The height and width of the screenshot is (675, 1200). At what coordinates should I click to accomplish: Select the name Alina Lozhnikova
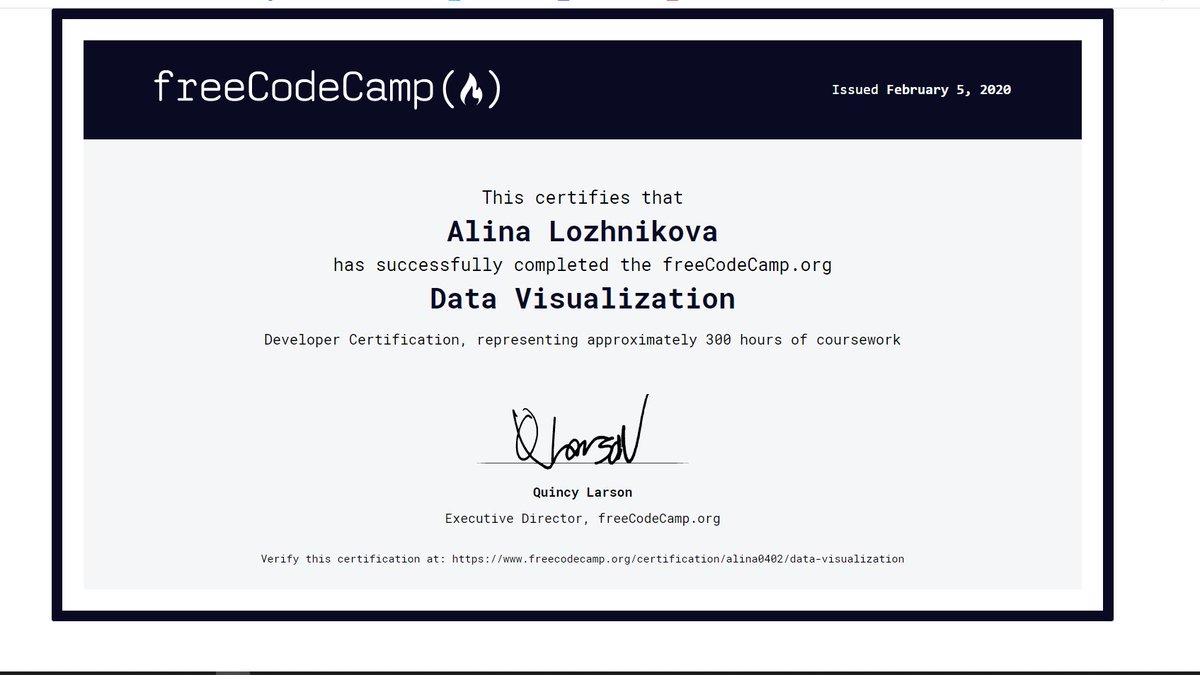point(582,232)
